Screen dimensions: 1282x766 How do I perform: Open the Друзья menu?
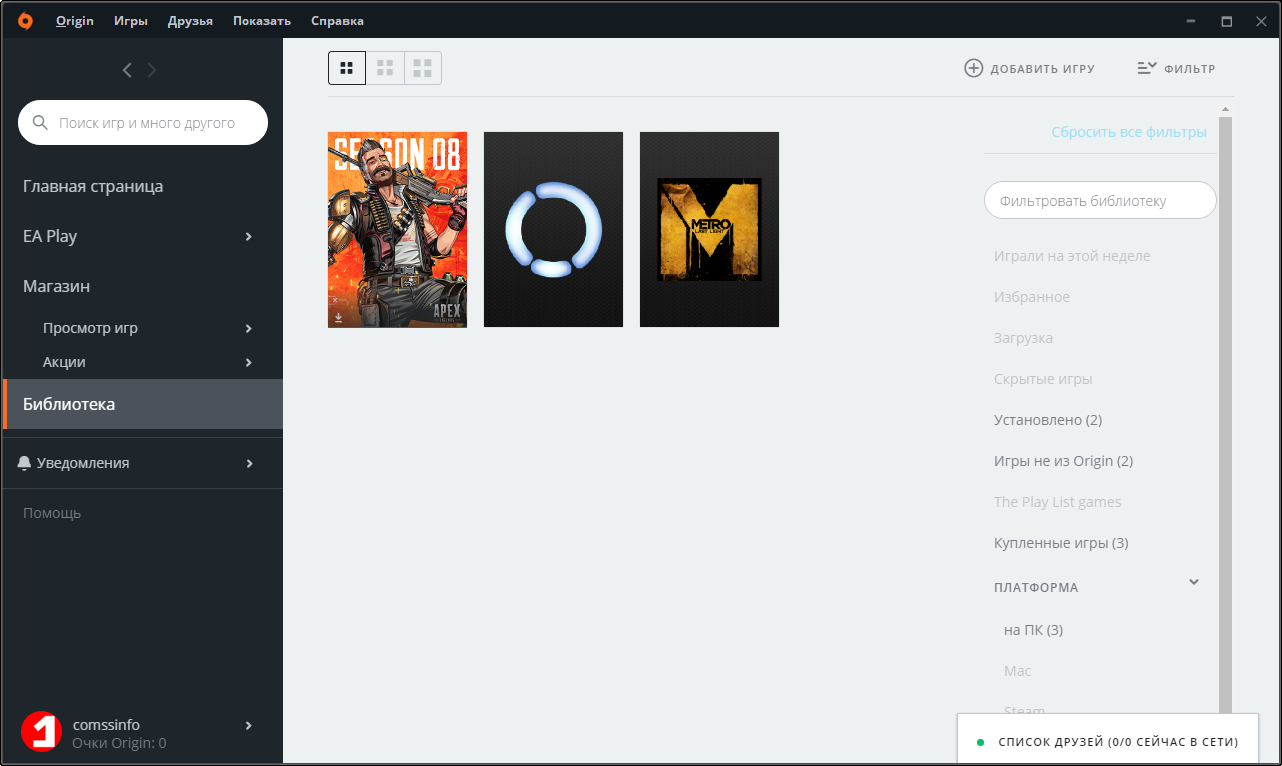pyautogui.click(x=190, y=20)
